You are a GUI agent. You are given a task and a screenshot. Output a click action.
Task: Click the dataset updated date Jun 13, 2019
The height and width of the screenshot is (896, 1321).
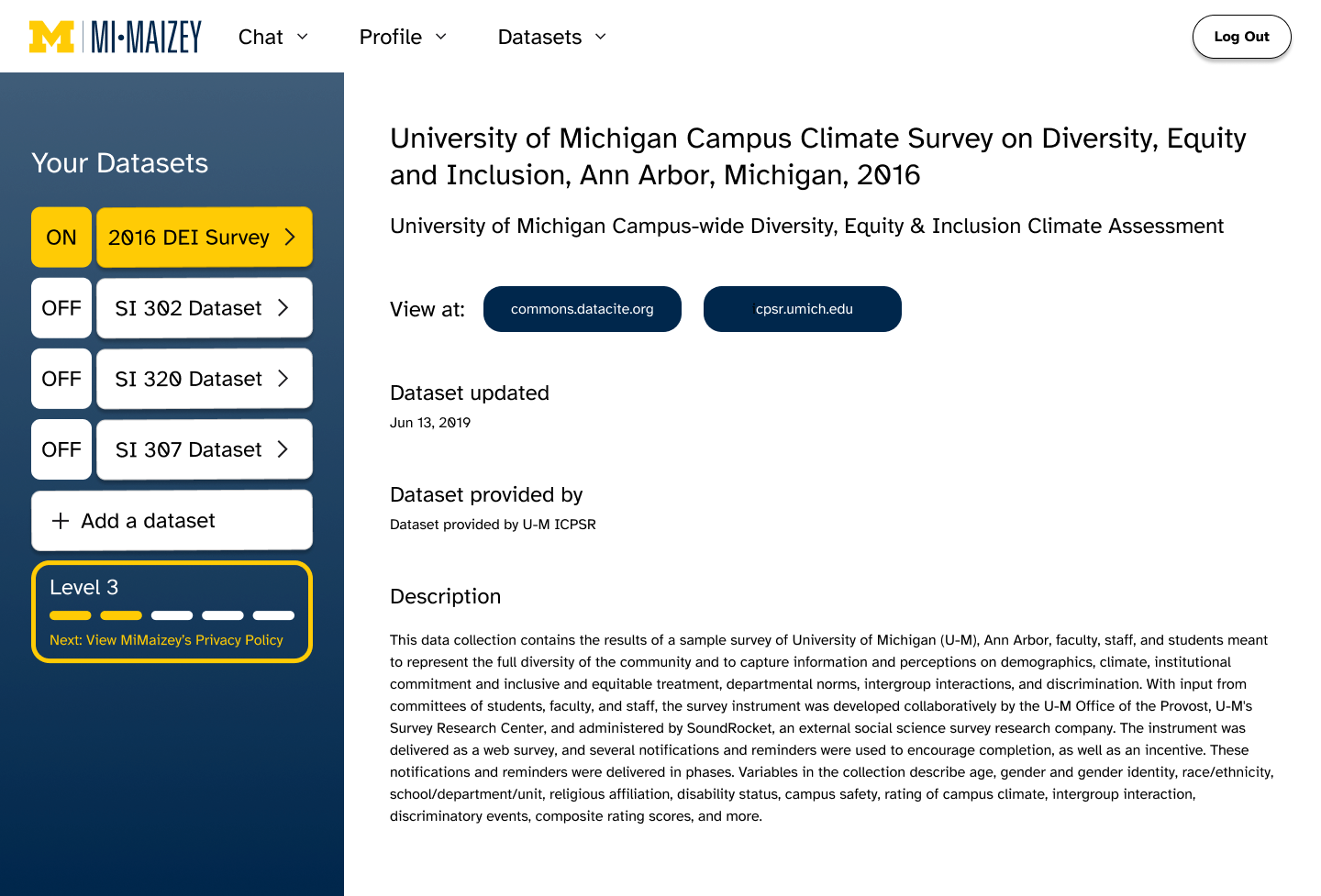pyautogui.click(x=430, y=423)
